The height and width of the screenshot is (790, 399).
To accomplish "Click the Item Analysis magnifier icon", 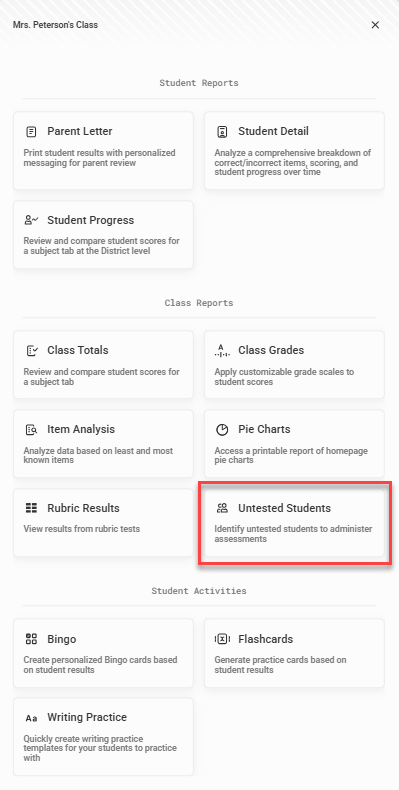I will pyautogui.click(x=31, y=430).
